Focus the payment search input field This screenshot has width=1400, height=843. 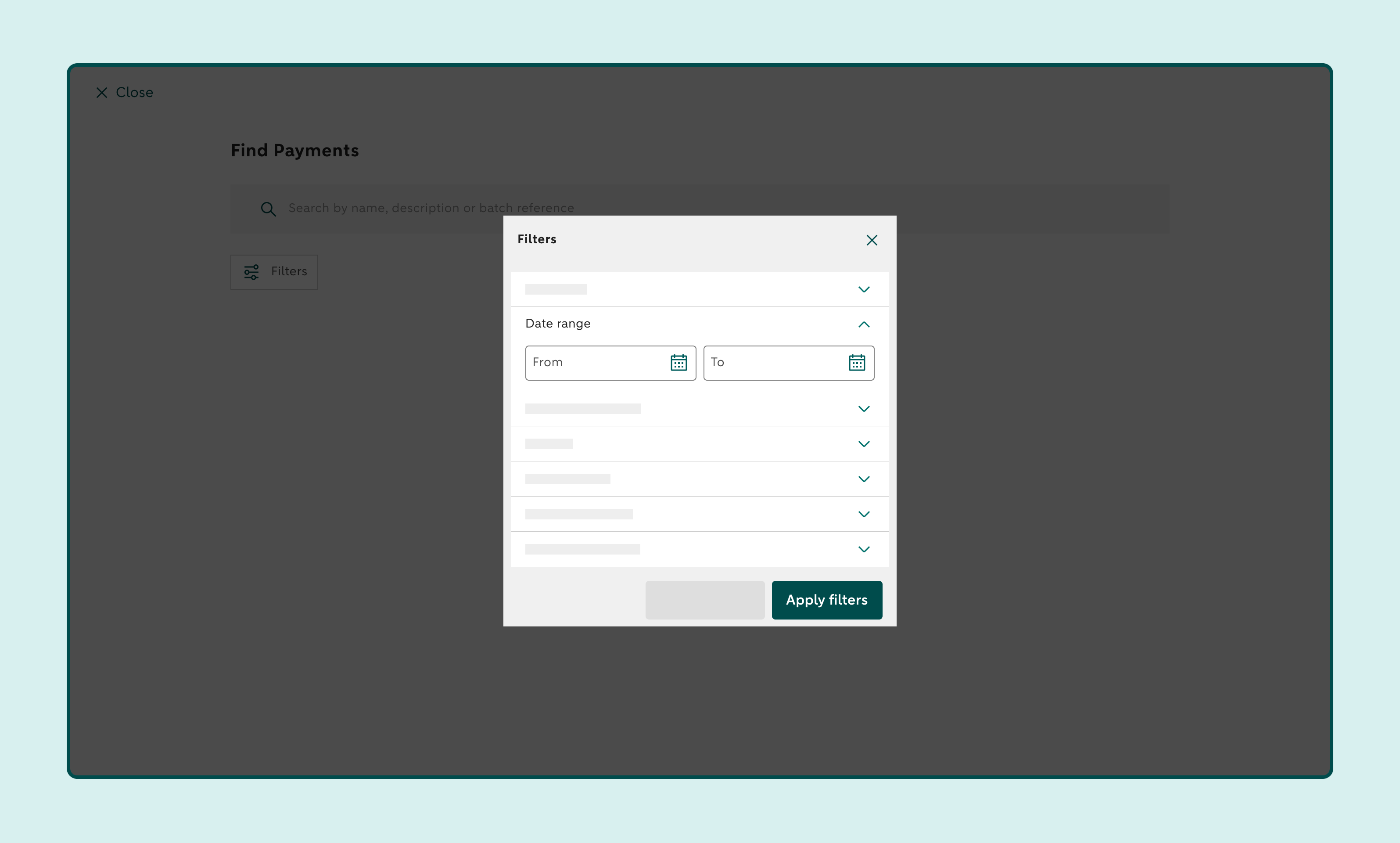(x=700, y=209)
